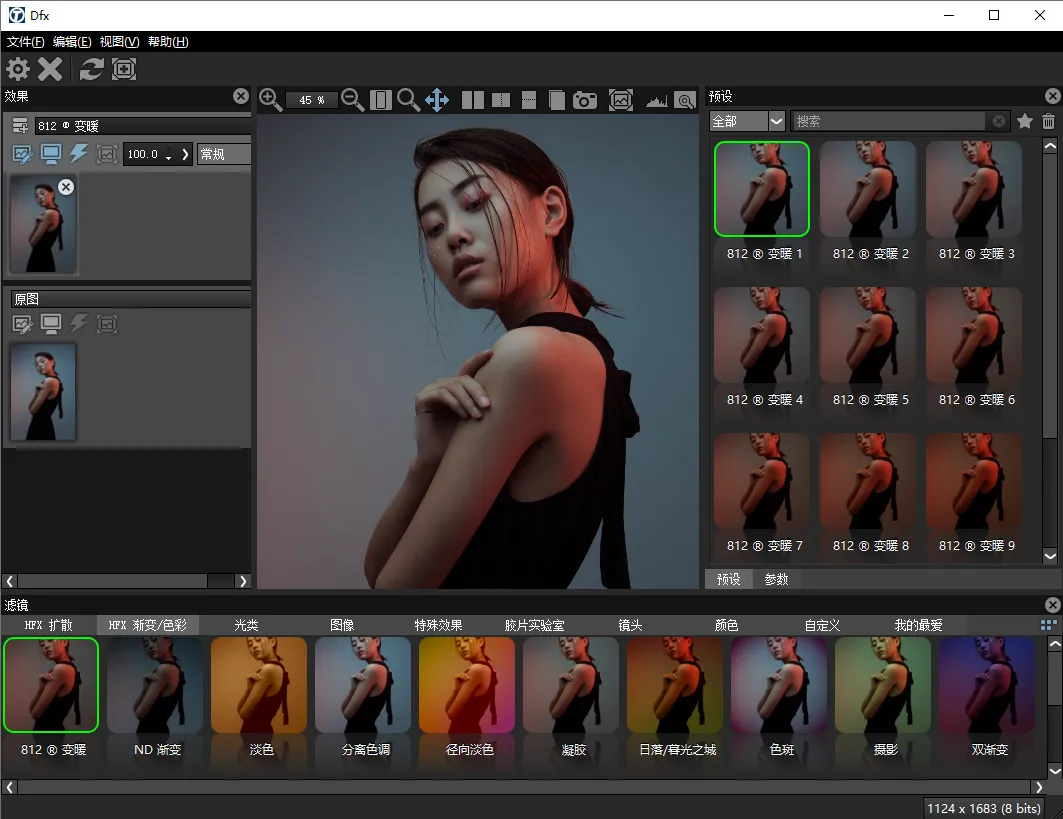The height and width of the screenshot is (819, 1063).
Task: Open the 常规 blend mode dropdown
Action: point(223,155)
